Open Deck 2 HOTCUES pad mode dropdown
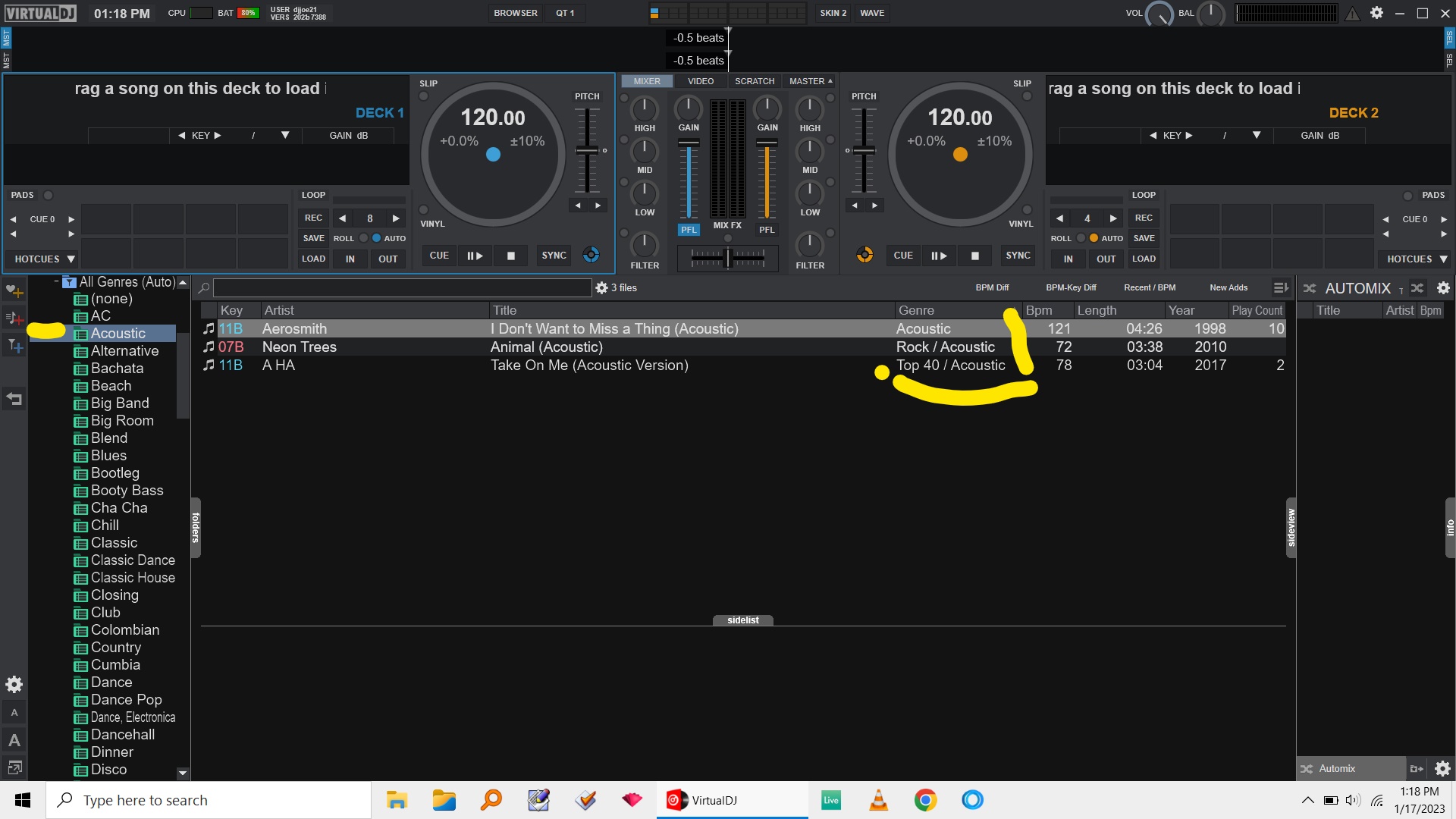The height and width of the screenshot is (819, 1456). click(x=1417, y=259)
